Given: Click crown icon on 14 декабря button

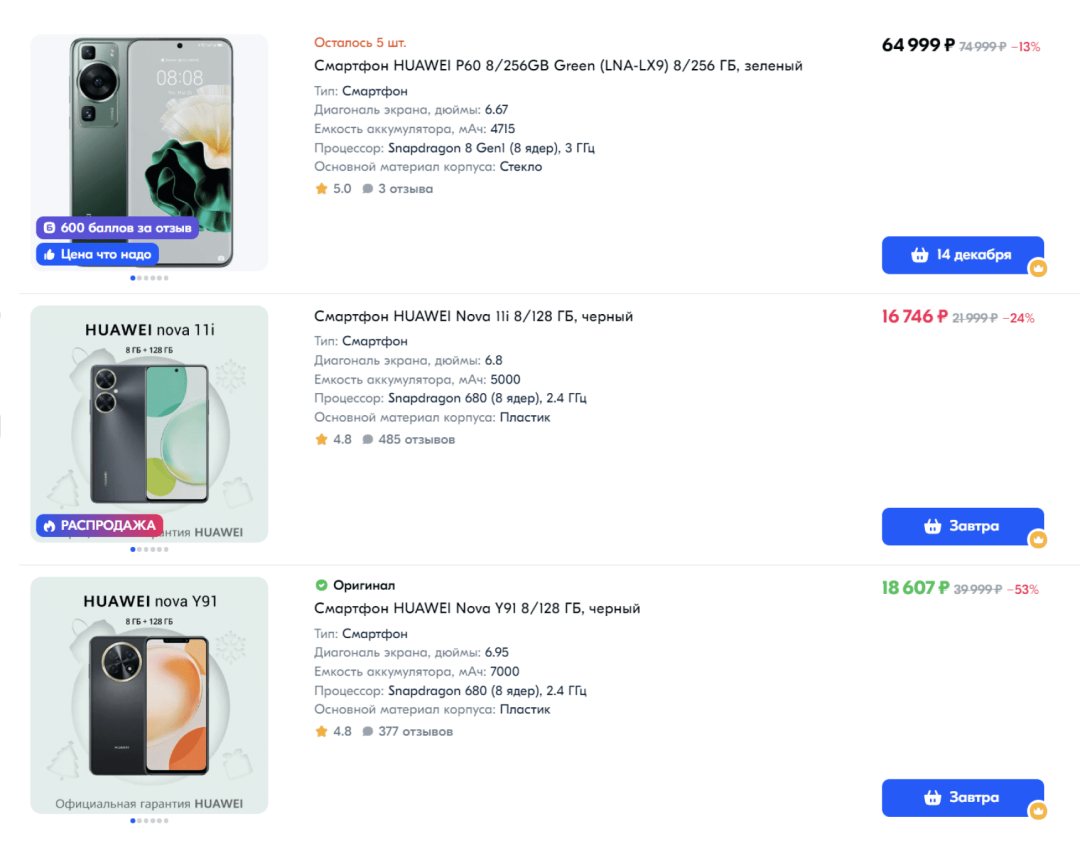Looking at the screenshot, I should [1038, 268].
